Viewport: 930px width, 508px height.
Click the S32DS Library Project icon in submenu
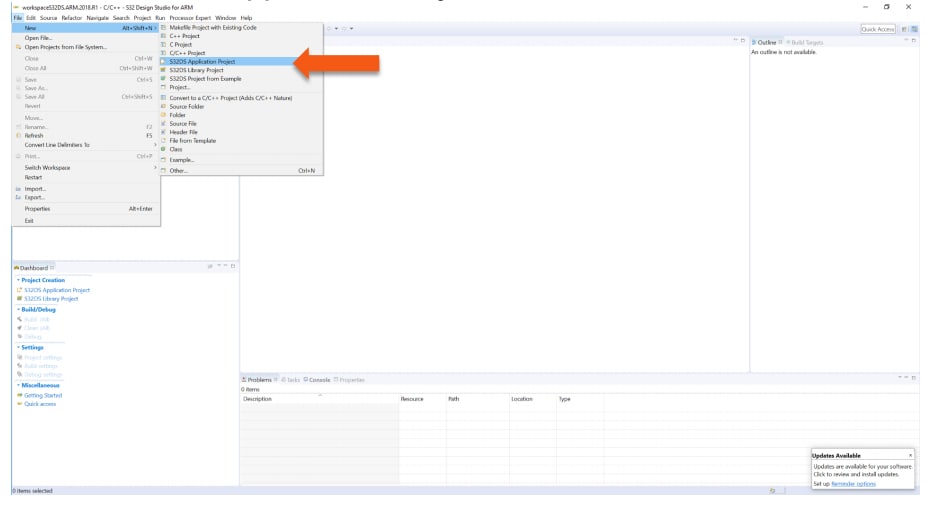pyautogui.click(x=164, y=70)
